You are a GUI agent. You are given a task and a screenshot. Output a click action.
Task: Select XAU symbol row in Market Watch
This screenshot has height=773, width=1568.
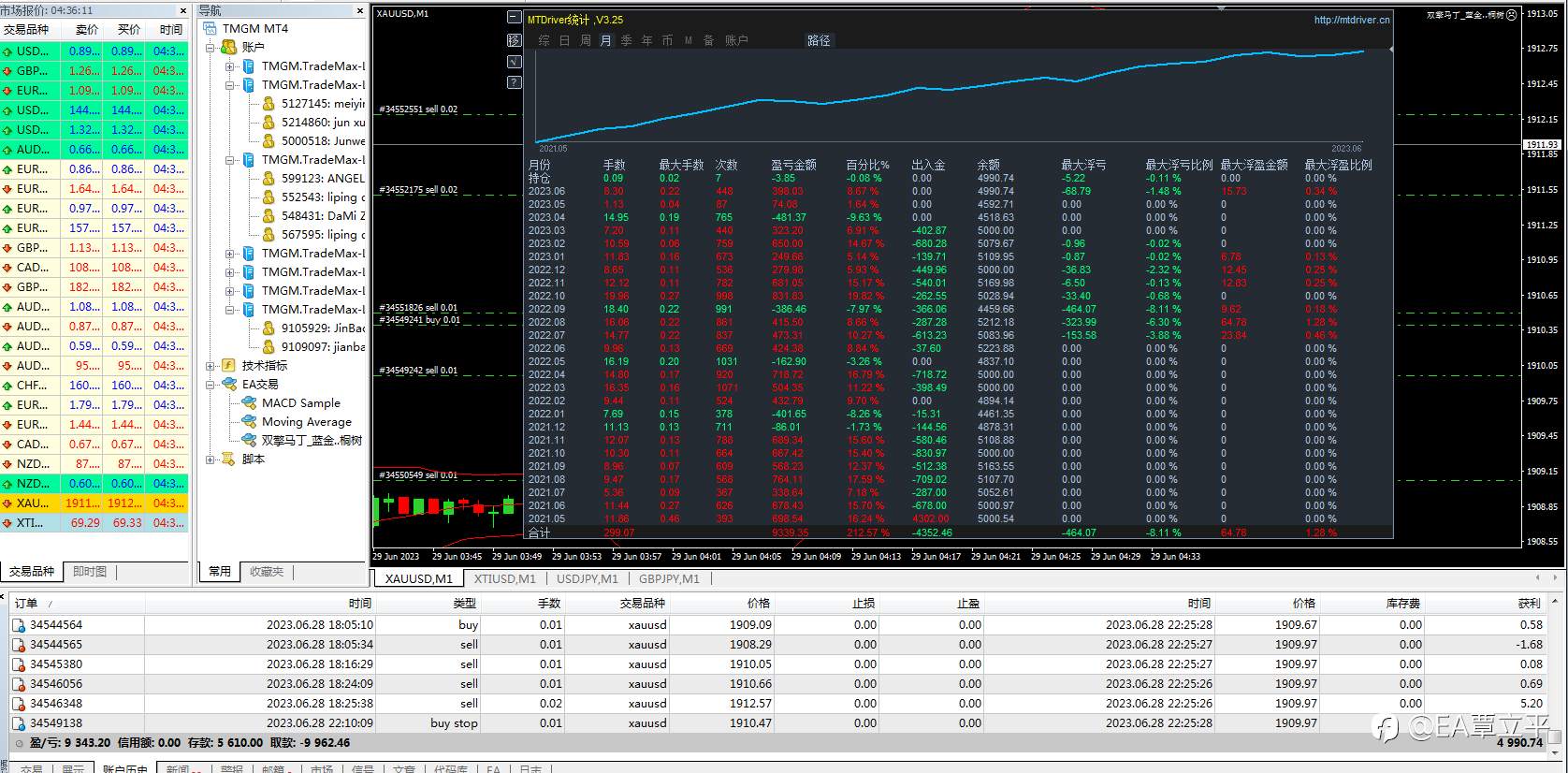[94, 503]
